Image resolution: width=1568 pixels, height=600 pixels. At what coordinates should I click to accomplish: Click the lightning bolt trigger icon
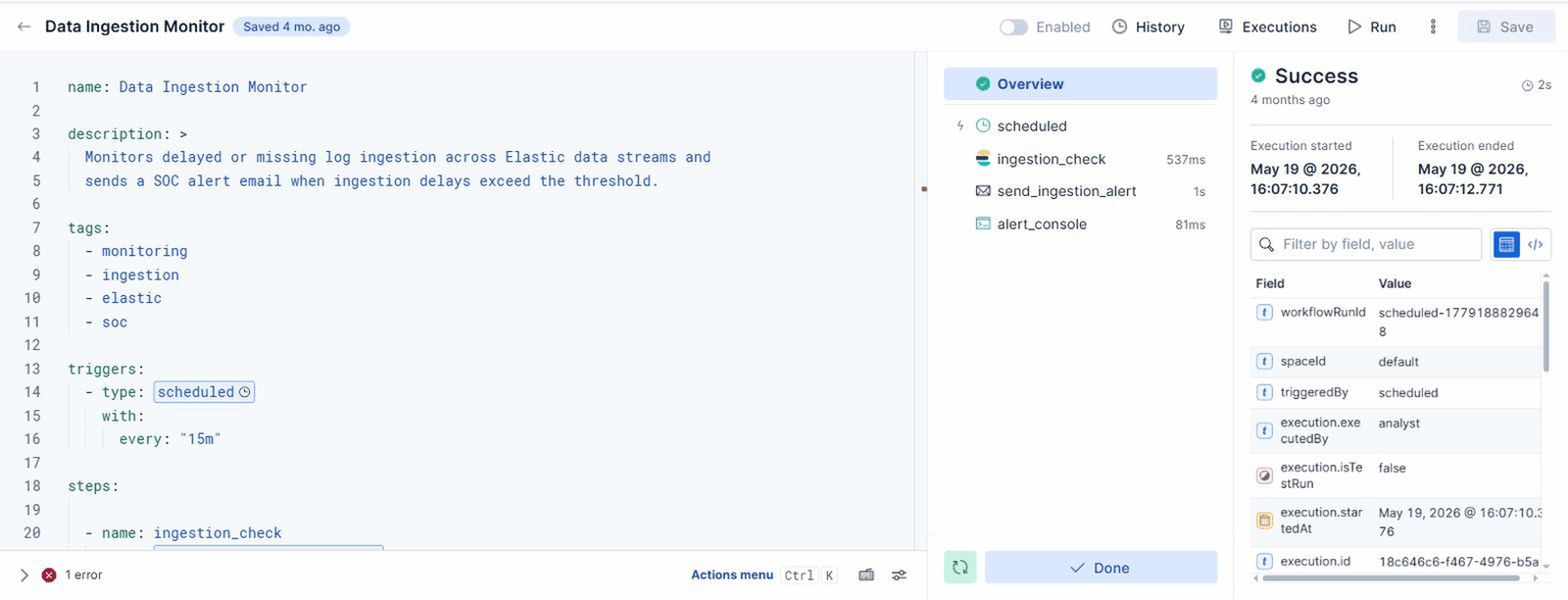click(x=960, y=126)
